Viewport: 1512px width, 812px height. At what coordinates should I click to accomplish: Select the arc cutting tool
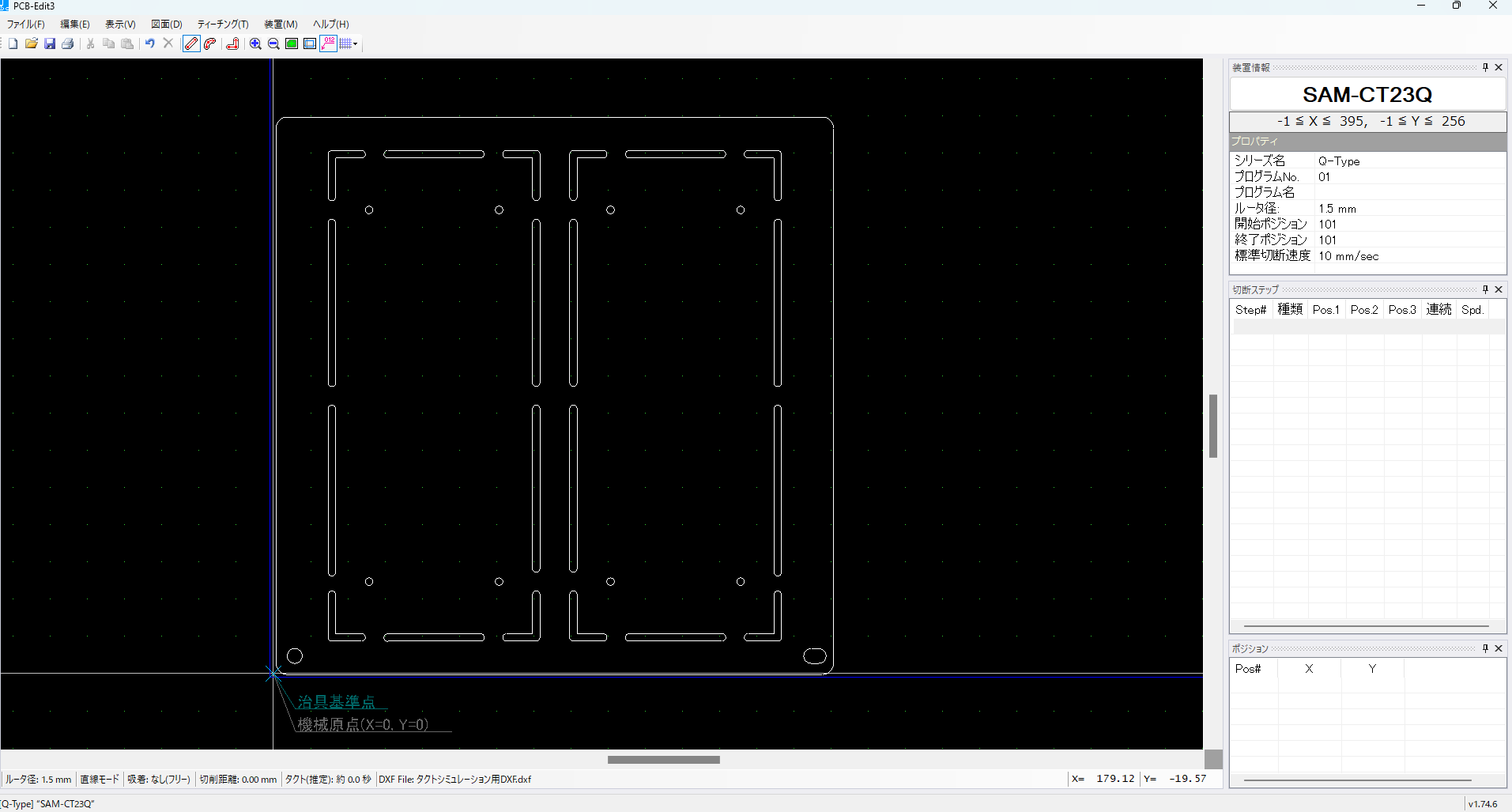coord(209,43)
